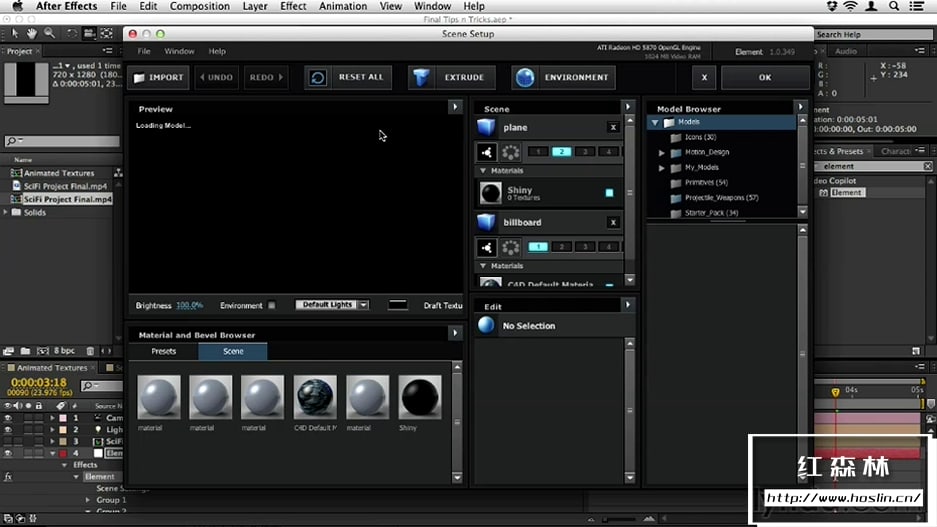Confirm Scene Setup with the OK button

765,78
